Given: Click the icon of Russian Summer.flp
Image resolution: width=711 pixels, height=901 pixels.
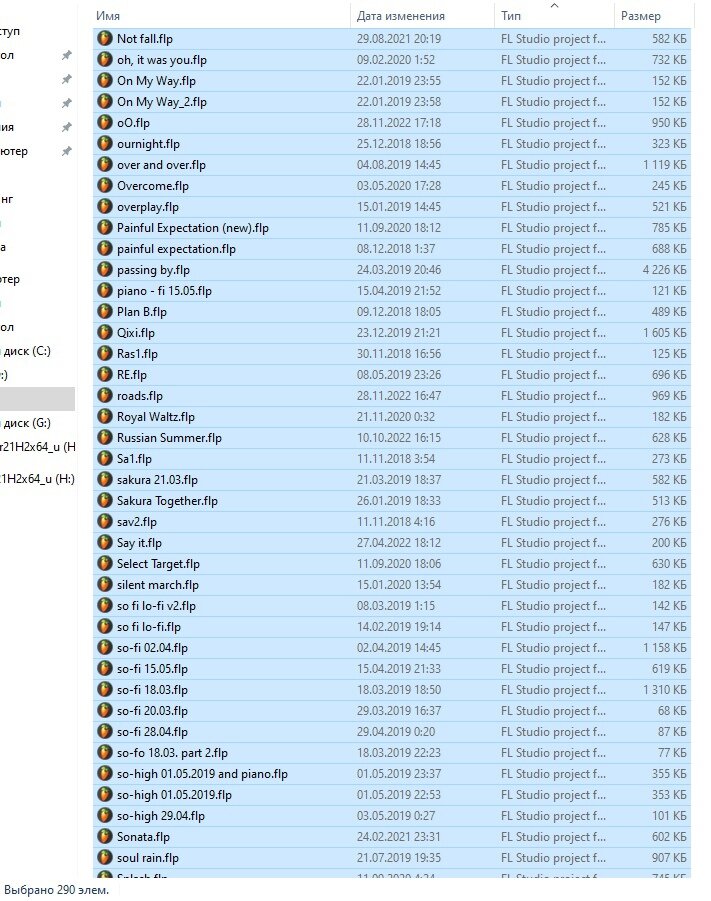Looking at the screenshot, I should pyautogui.click(x=105, y=437).
